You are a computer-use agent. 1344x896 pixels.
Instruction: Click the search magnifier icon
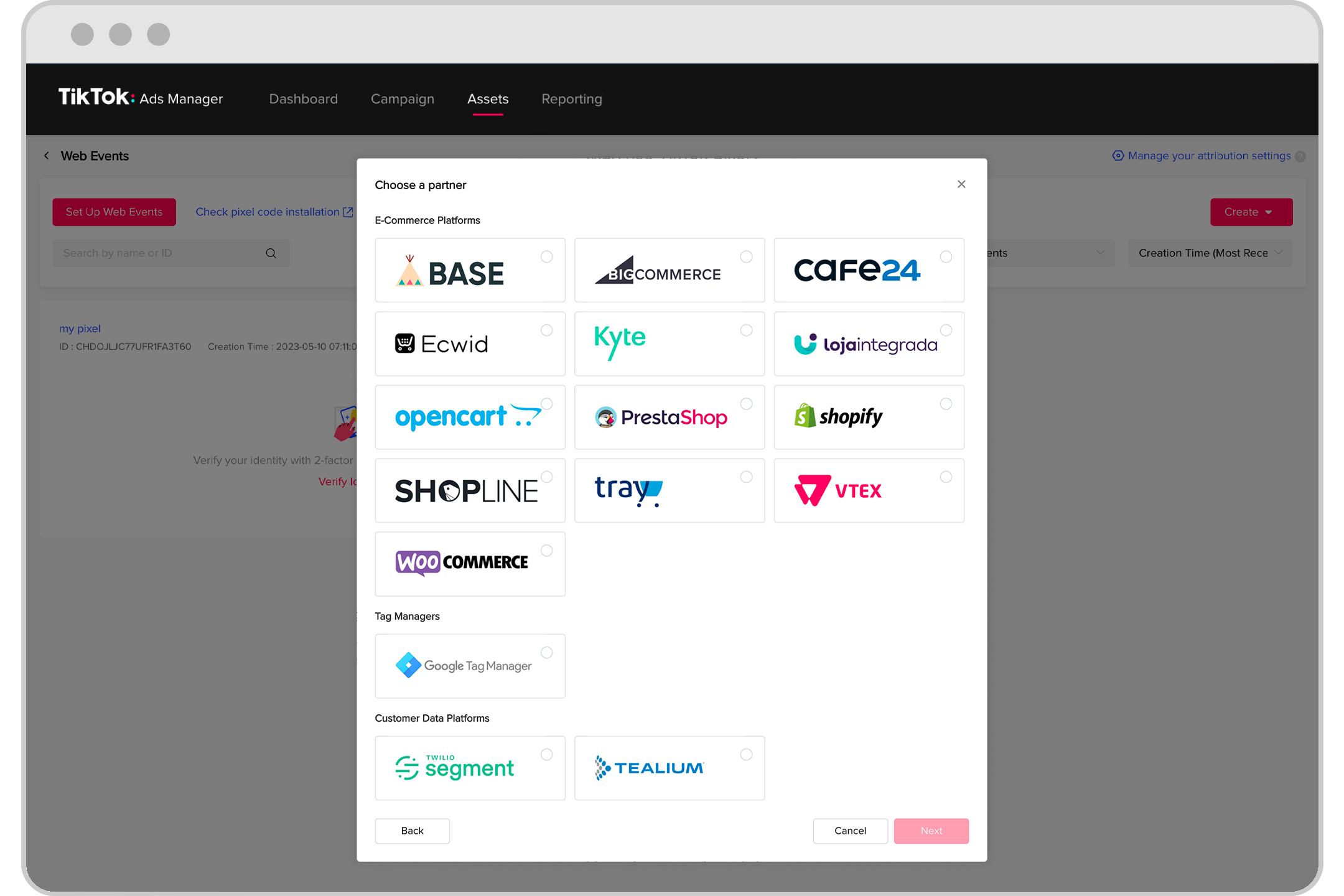point(271,253)
